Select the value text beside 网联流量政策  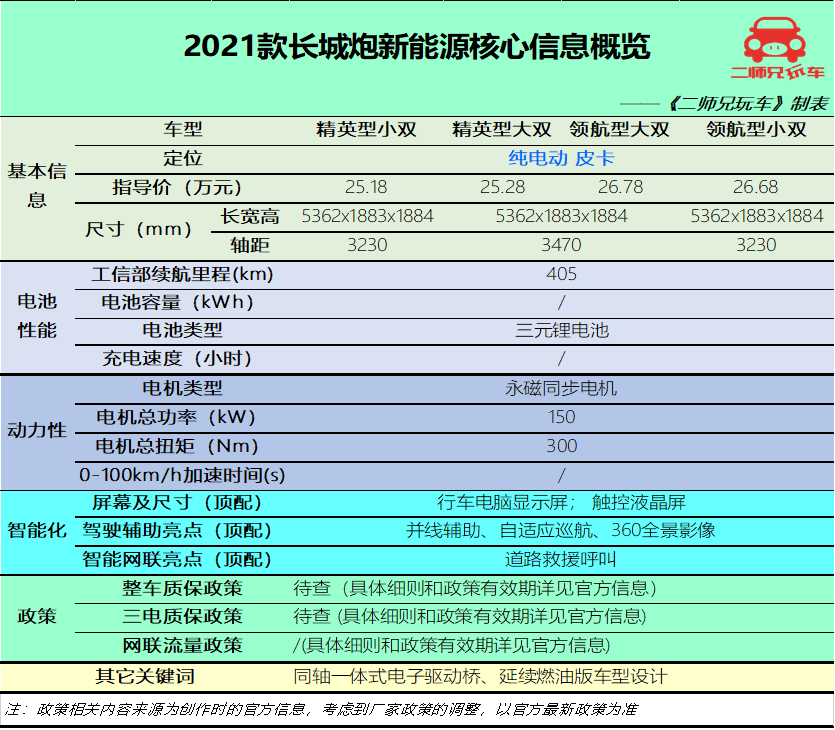(x=452, y=646)
